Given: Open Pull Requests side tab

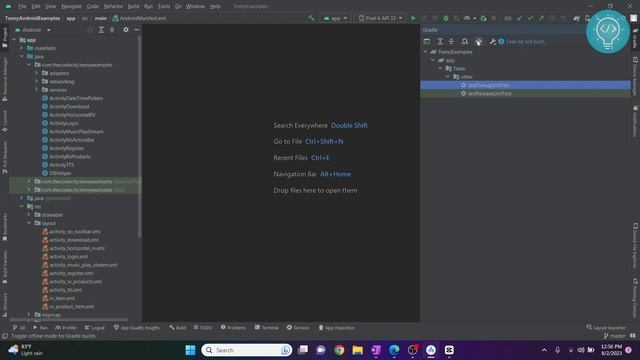Looking at the screenshot, I should 4,158.
